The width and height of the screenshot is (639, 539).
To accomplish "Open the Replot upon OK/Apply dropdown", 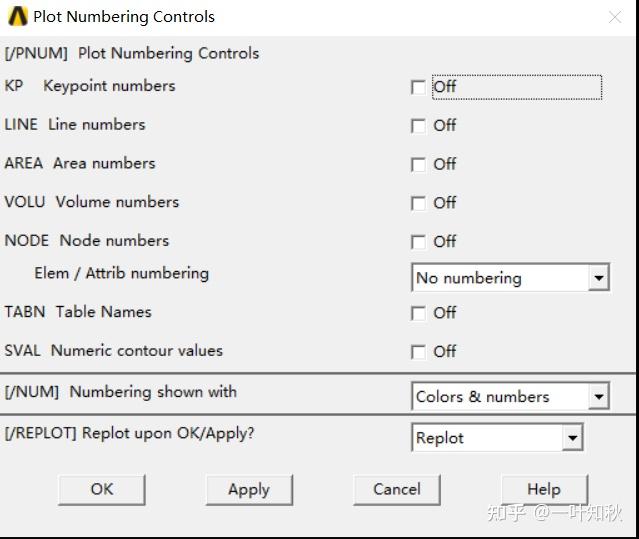I will click(497, 438).
